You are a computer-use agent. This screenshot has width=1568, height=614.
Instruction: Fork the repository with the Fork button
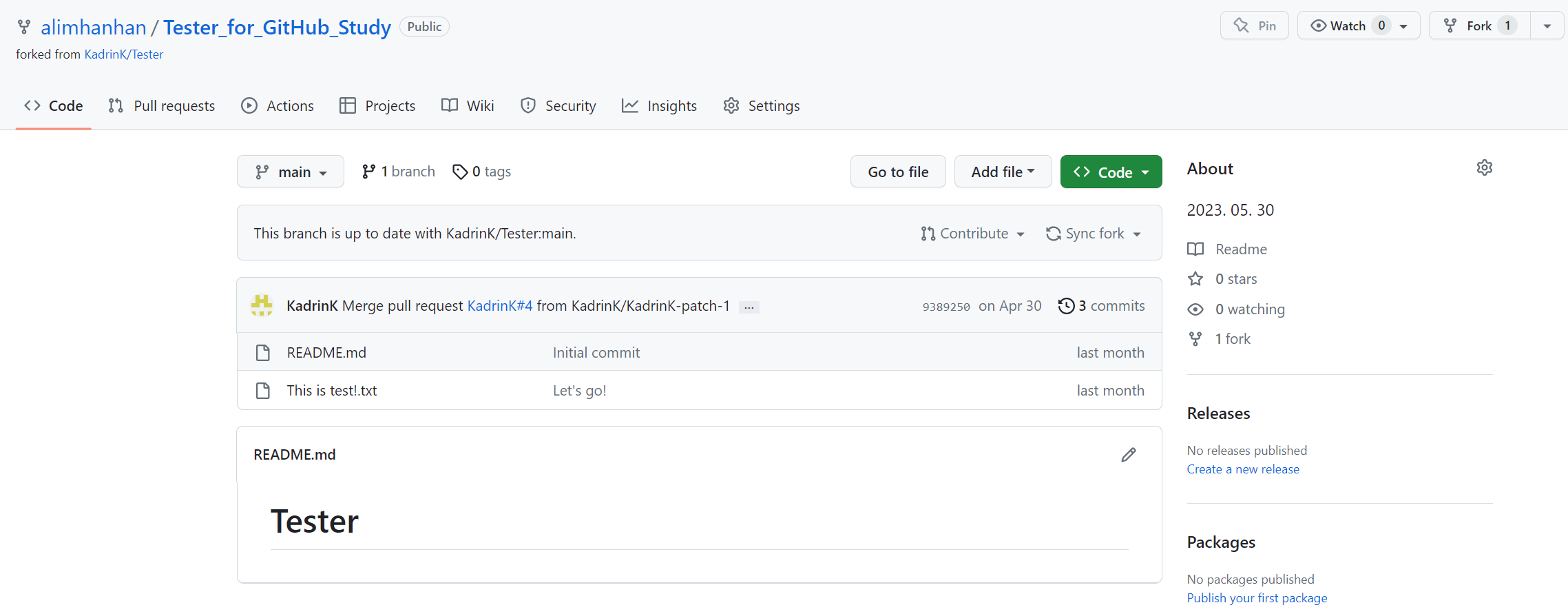(x=1480, y=25)
